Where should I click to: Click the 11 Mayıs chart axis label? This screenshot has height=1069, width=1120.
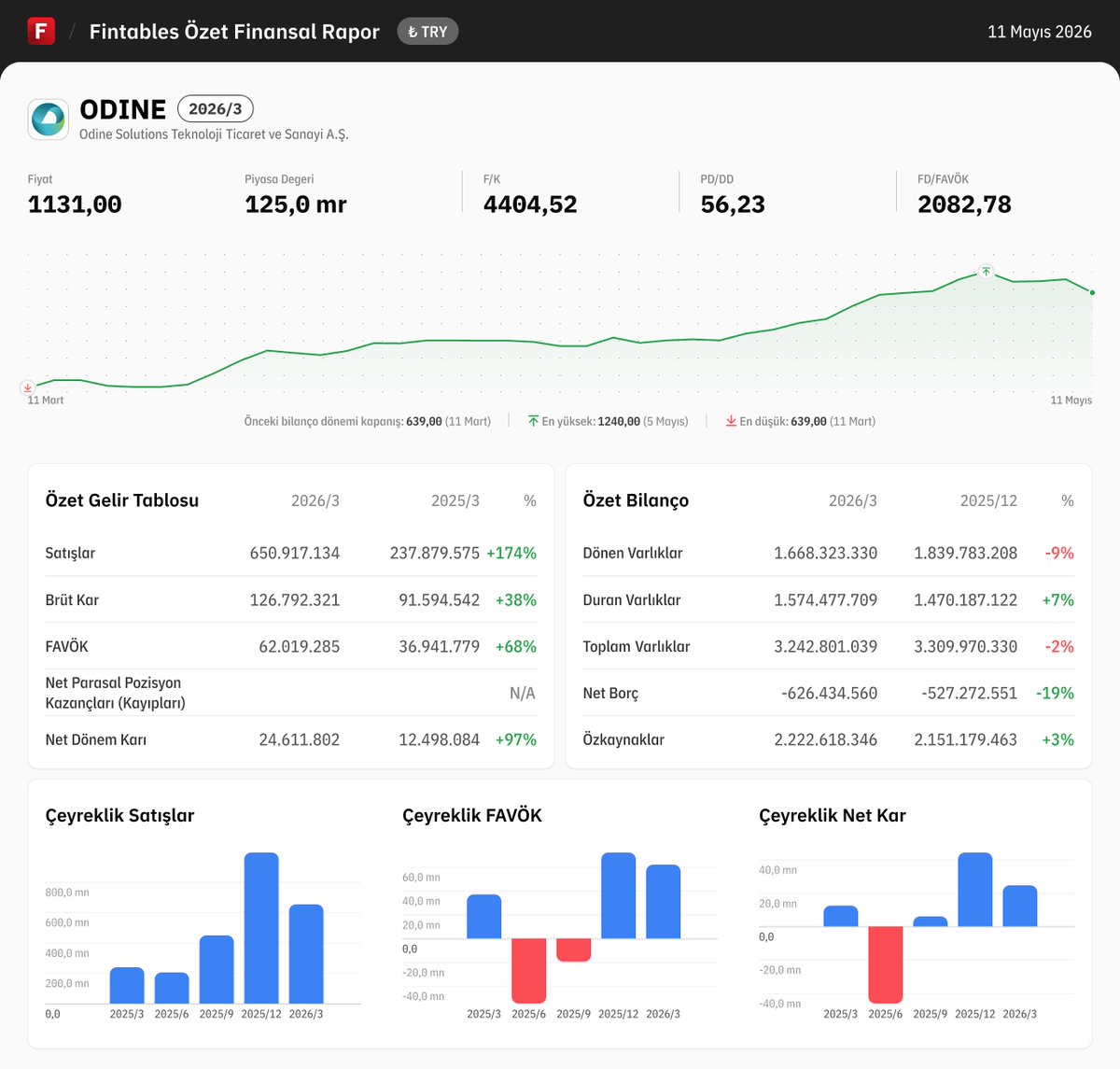pos(1071,401)
